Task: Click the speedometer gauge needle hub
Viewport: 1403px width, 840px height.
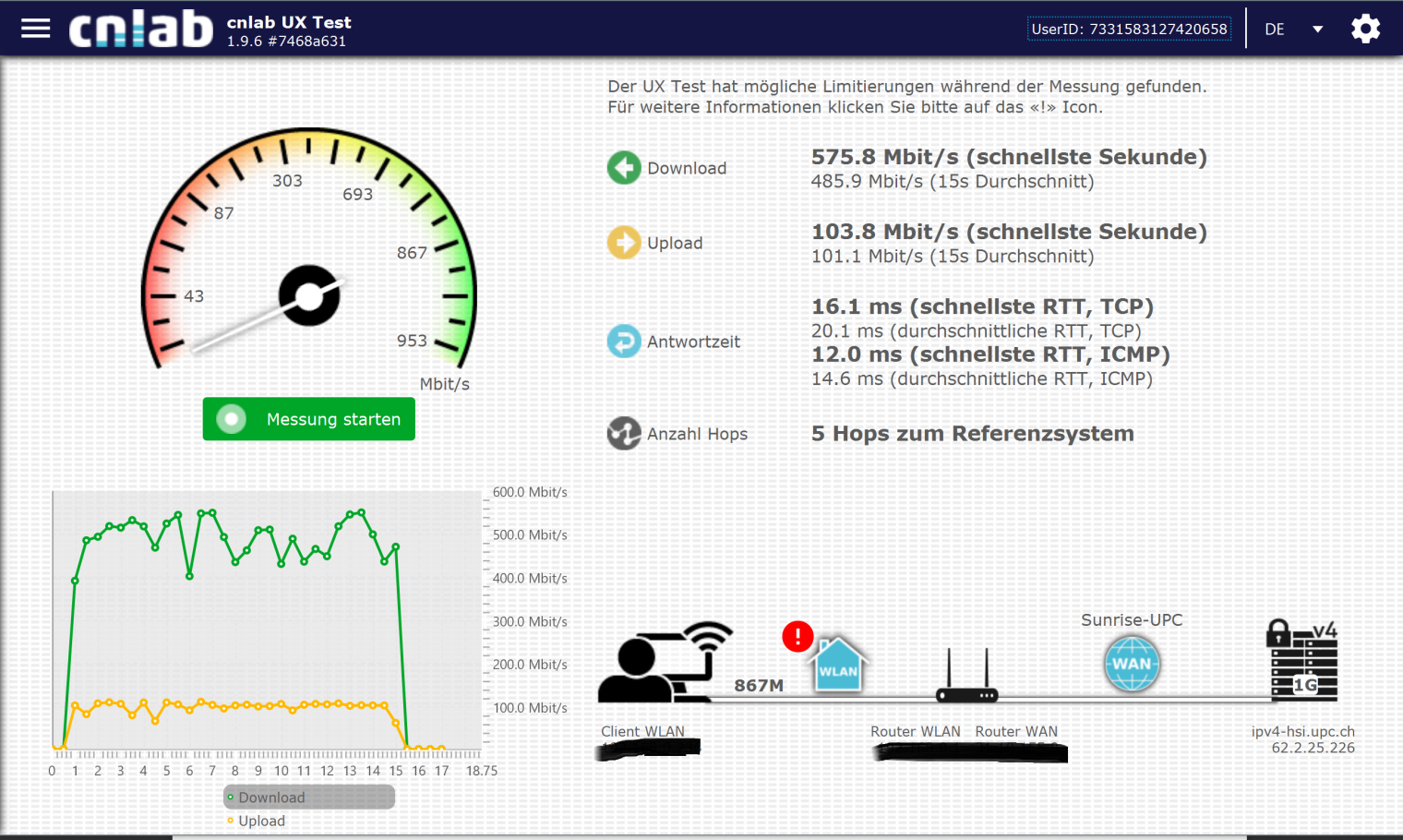Action: [309, 295]
